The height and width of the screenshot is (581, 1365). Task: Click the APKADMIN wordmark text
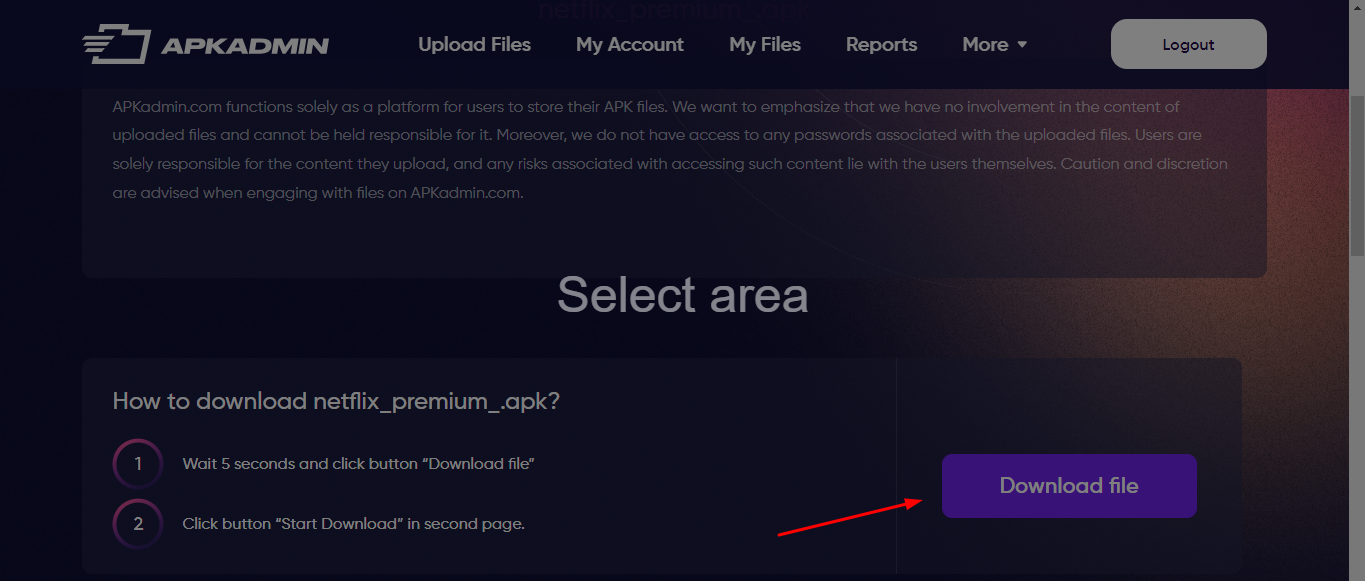pos(244,45)
